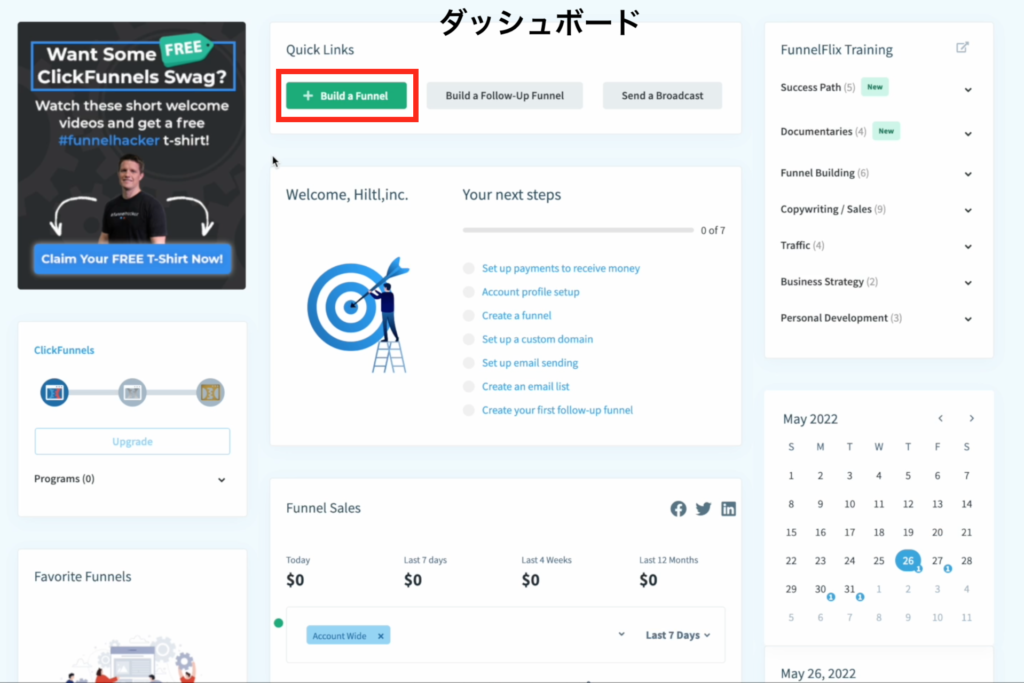Expand Funnel Building training section

[968, 174]
